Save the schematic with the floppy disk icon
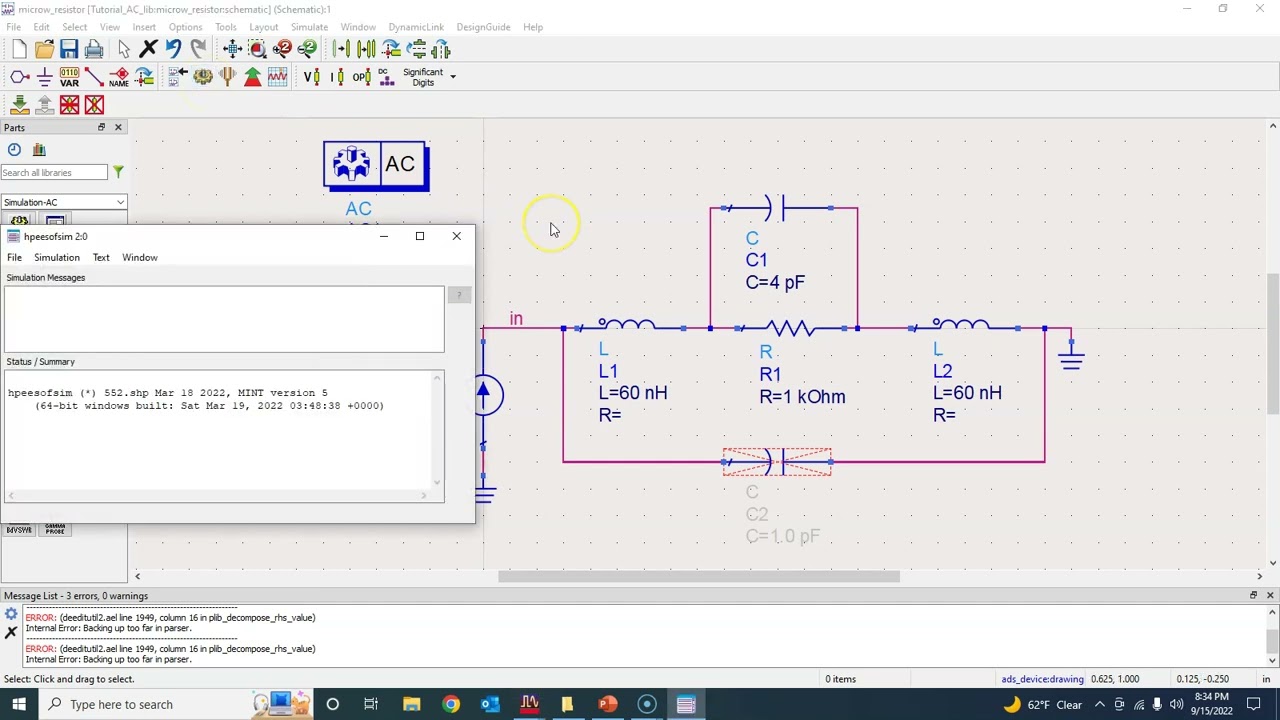The height and width of the screenshot is (720, 1280). point(69,49)
